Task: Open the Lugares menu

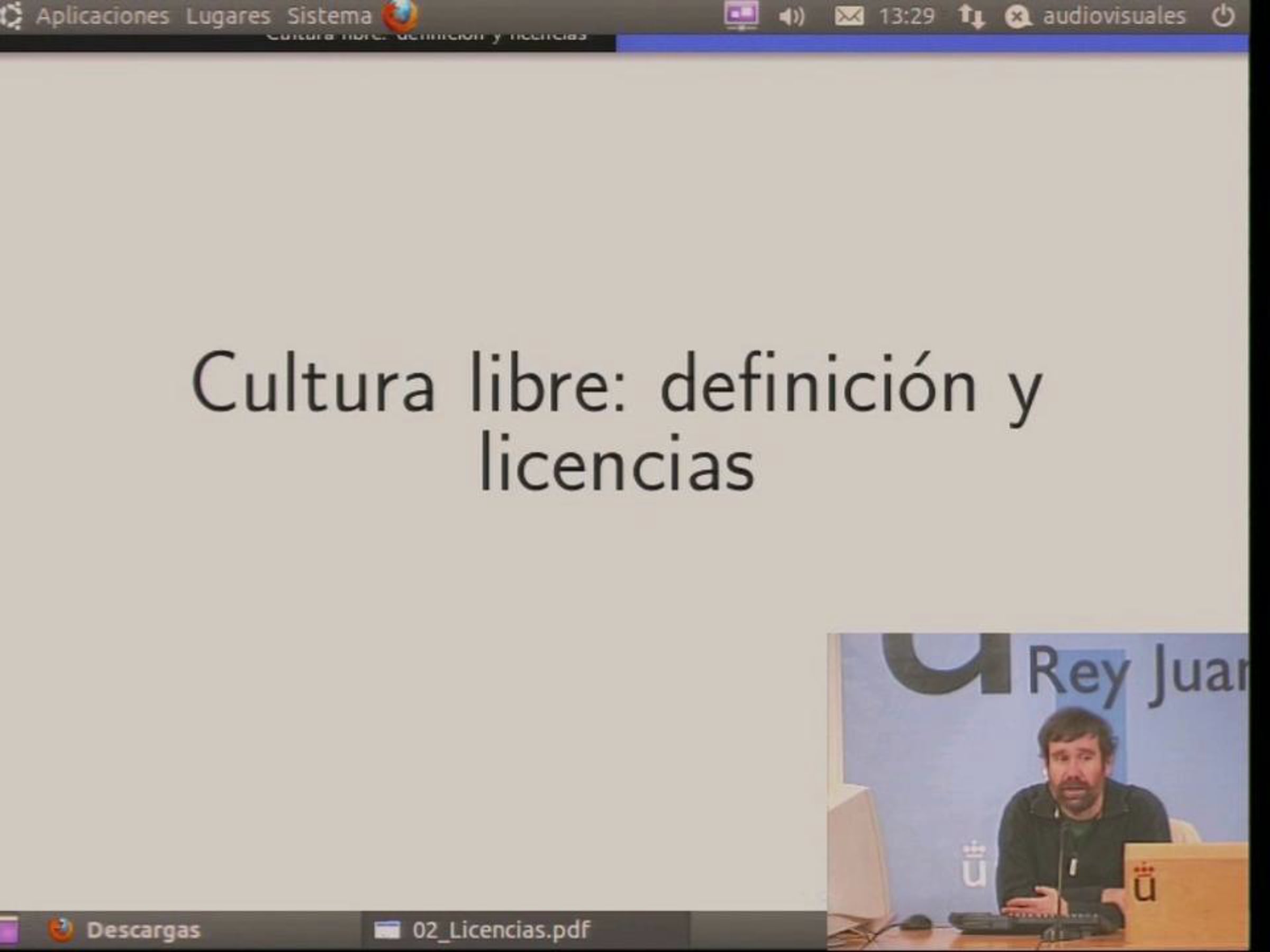Action: (x=228, y=16)
